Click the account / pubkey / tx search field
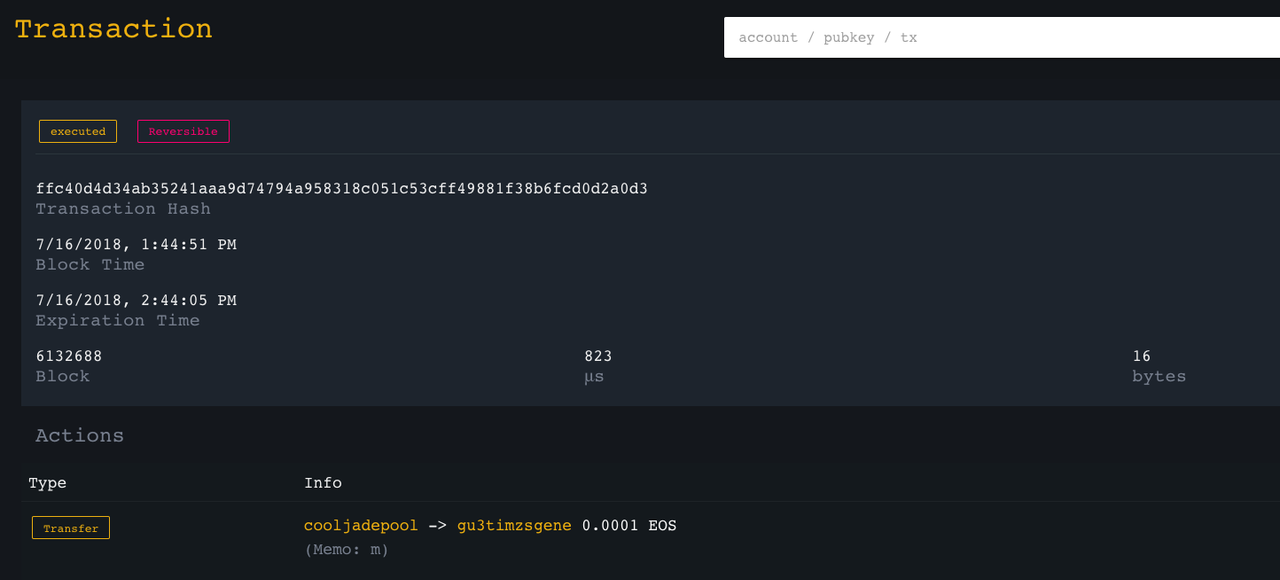The height and width of the screenshot is (580, 1280). (1002, 37)
